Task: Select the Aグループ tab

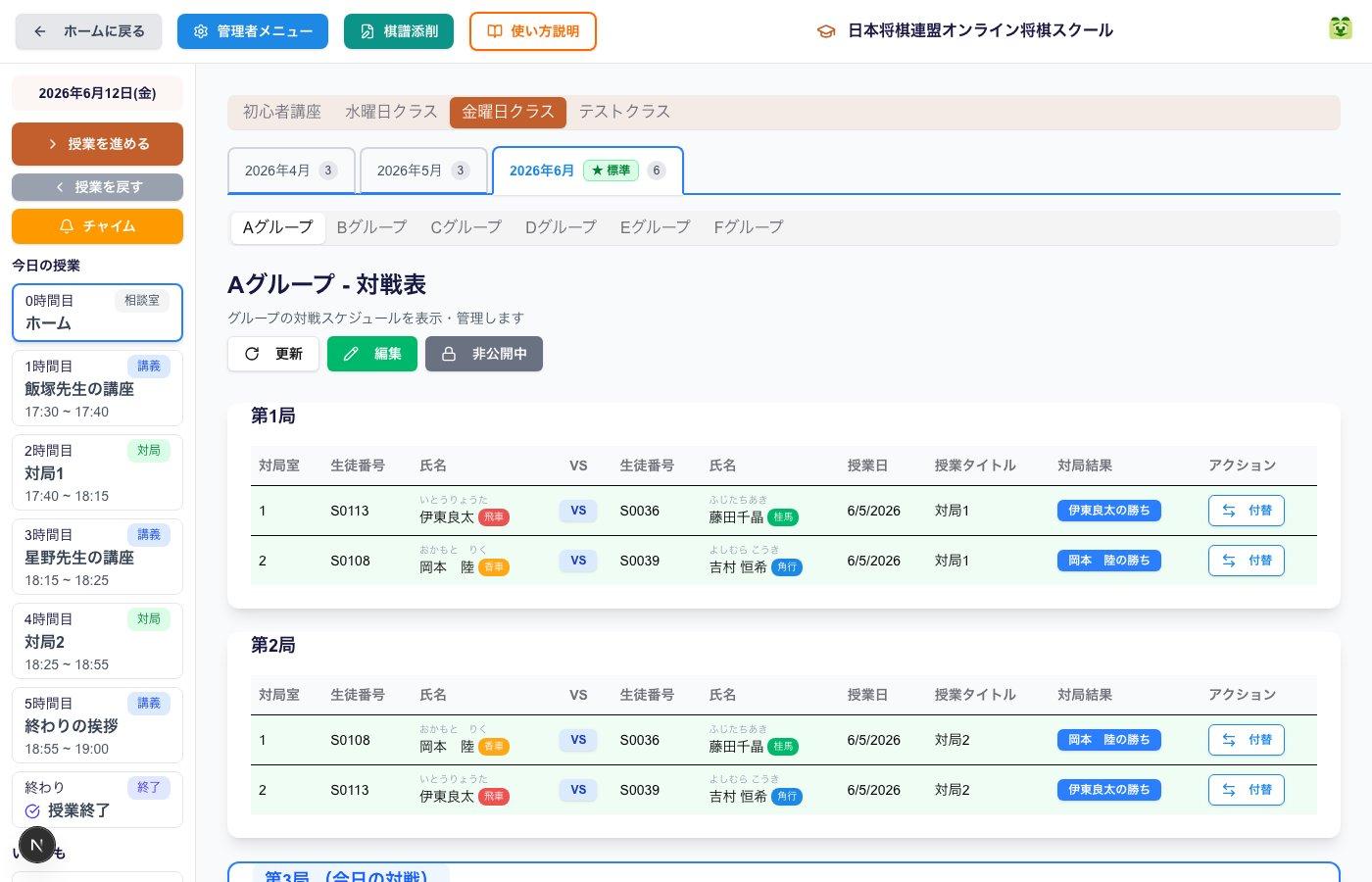Action: (x=278, y=227)
